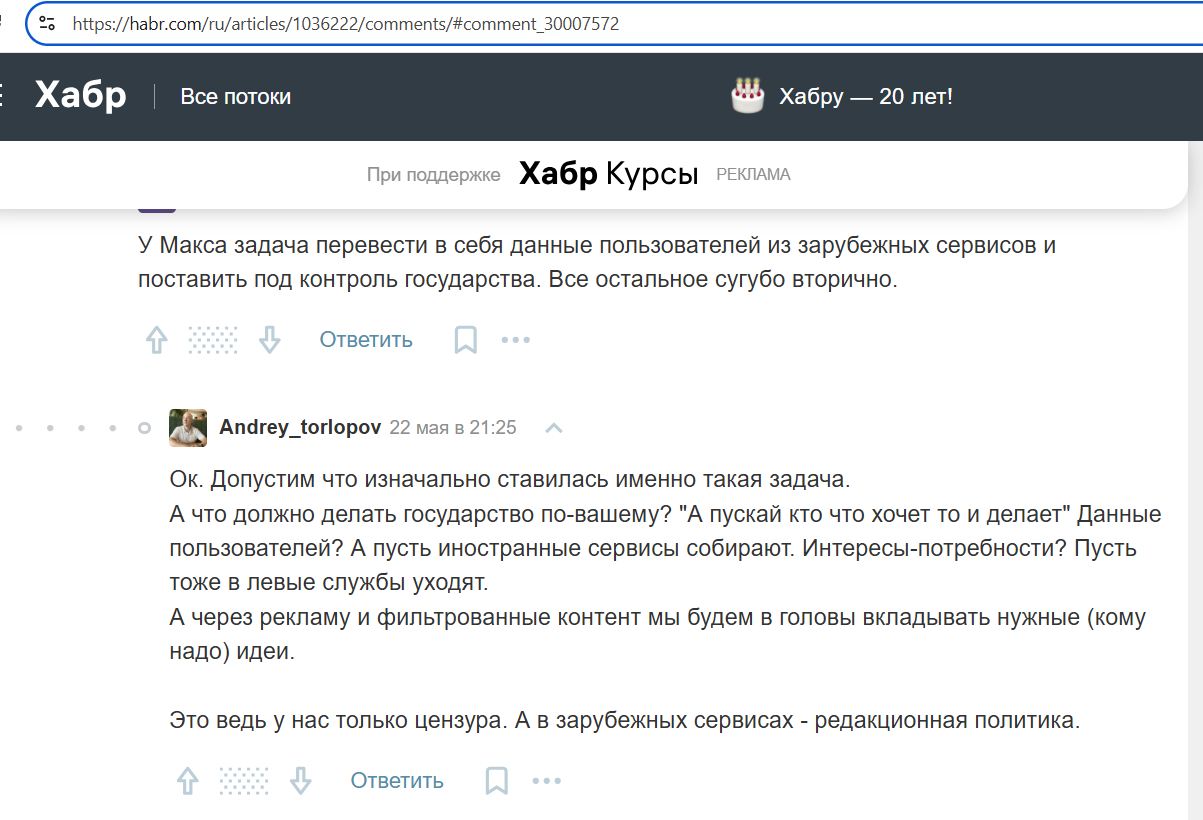Click the line starting 'Это ведь у нас только цензура'
The image size is (1203, 820).
click(625, 720)
